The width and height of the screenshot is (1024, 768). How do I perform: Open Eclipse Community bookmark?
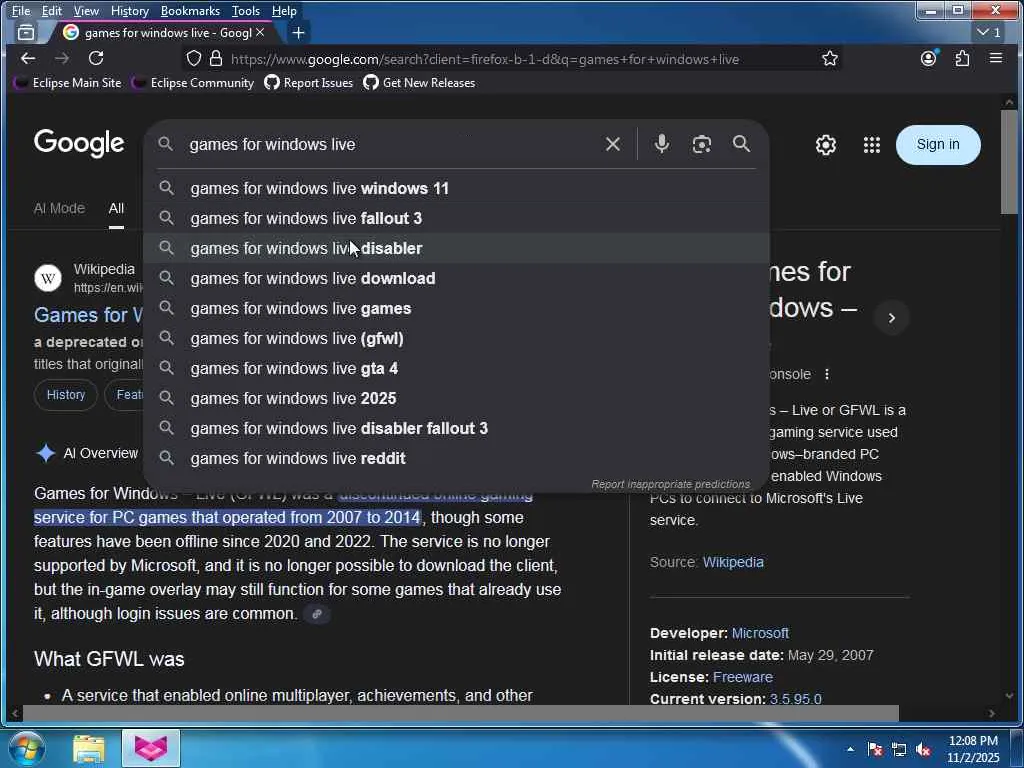(x=193, y=83)
